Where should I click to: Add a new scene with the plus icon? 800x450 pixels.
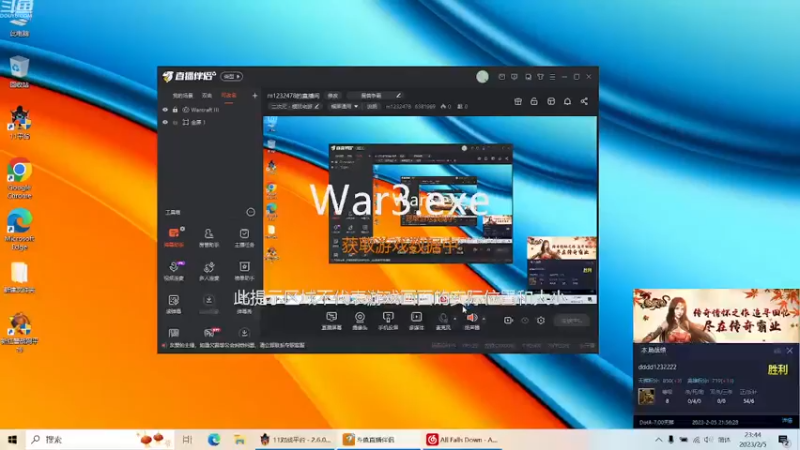255,95
